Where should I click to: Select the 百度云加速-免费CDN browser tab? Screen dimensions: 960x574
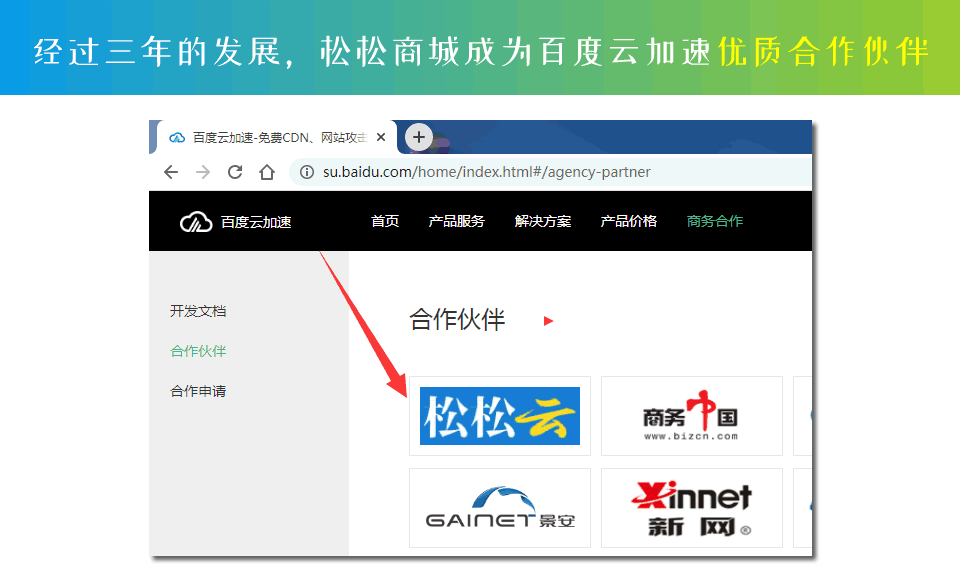point(277,137)
